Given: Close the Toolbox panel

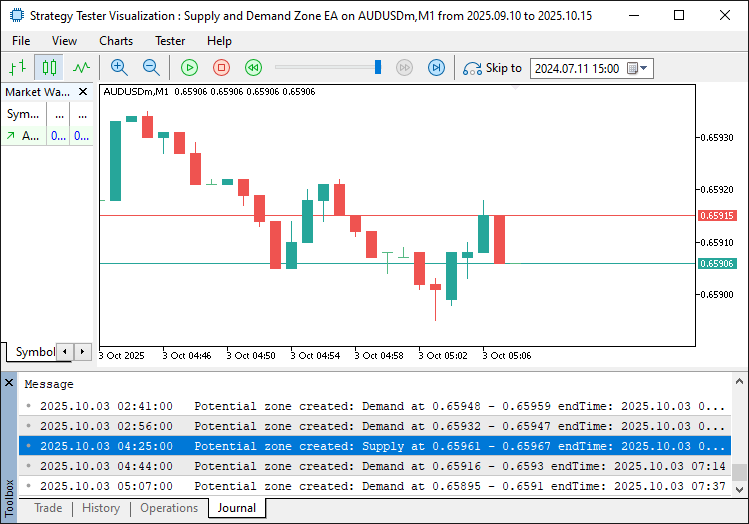Looking at the screenshot, I should pos(10,382).
